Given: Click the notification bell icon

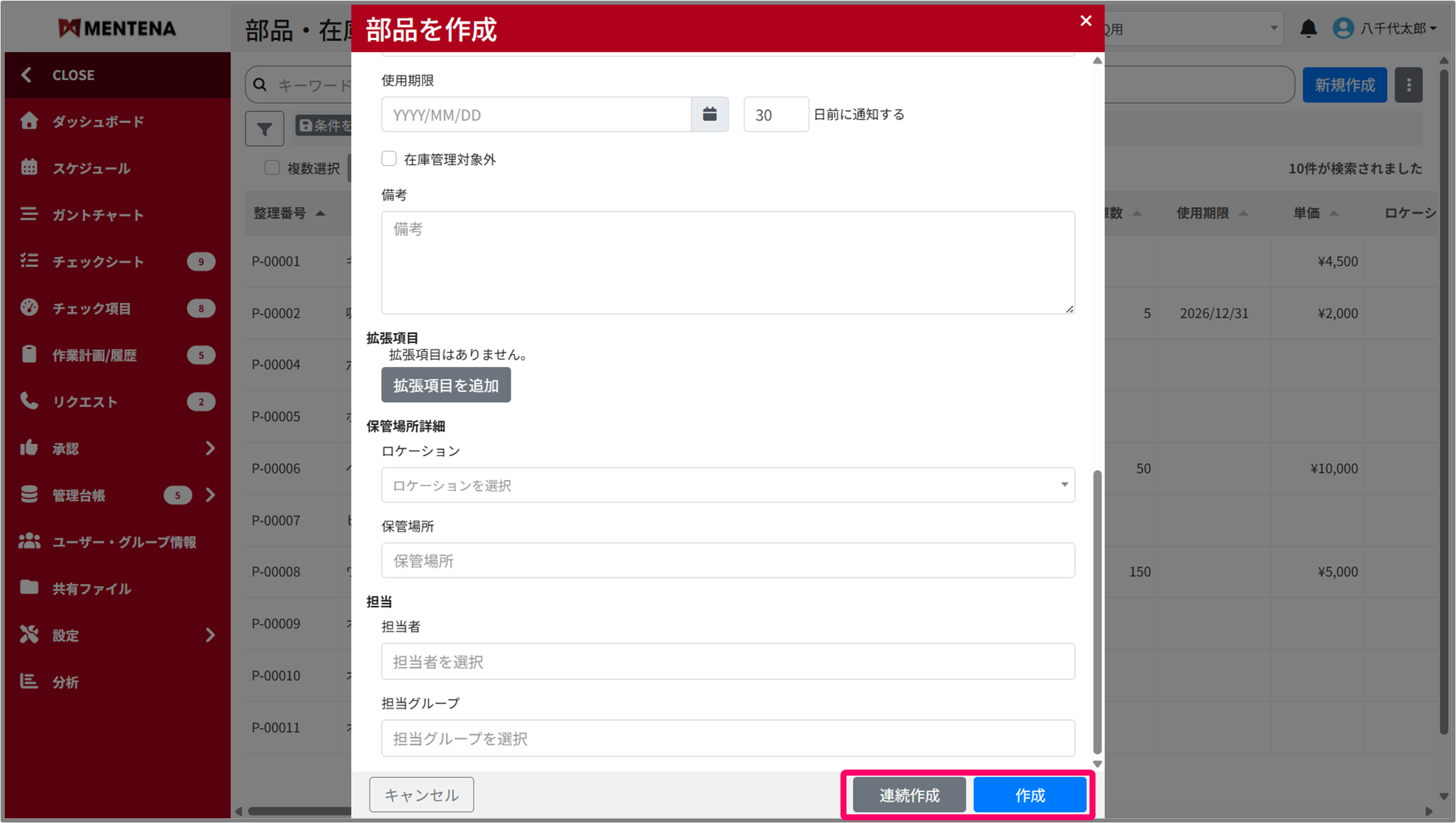Looking at the screenshot, I should pos(1308,29).
